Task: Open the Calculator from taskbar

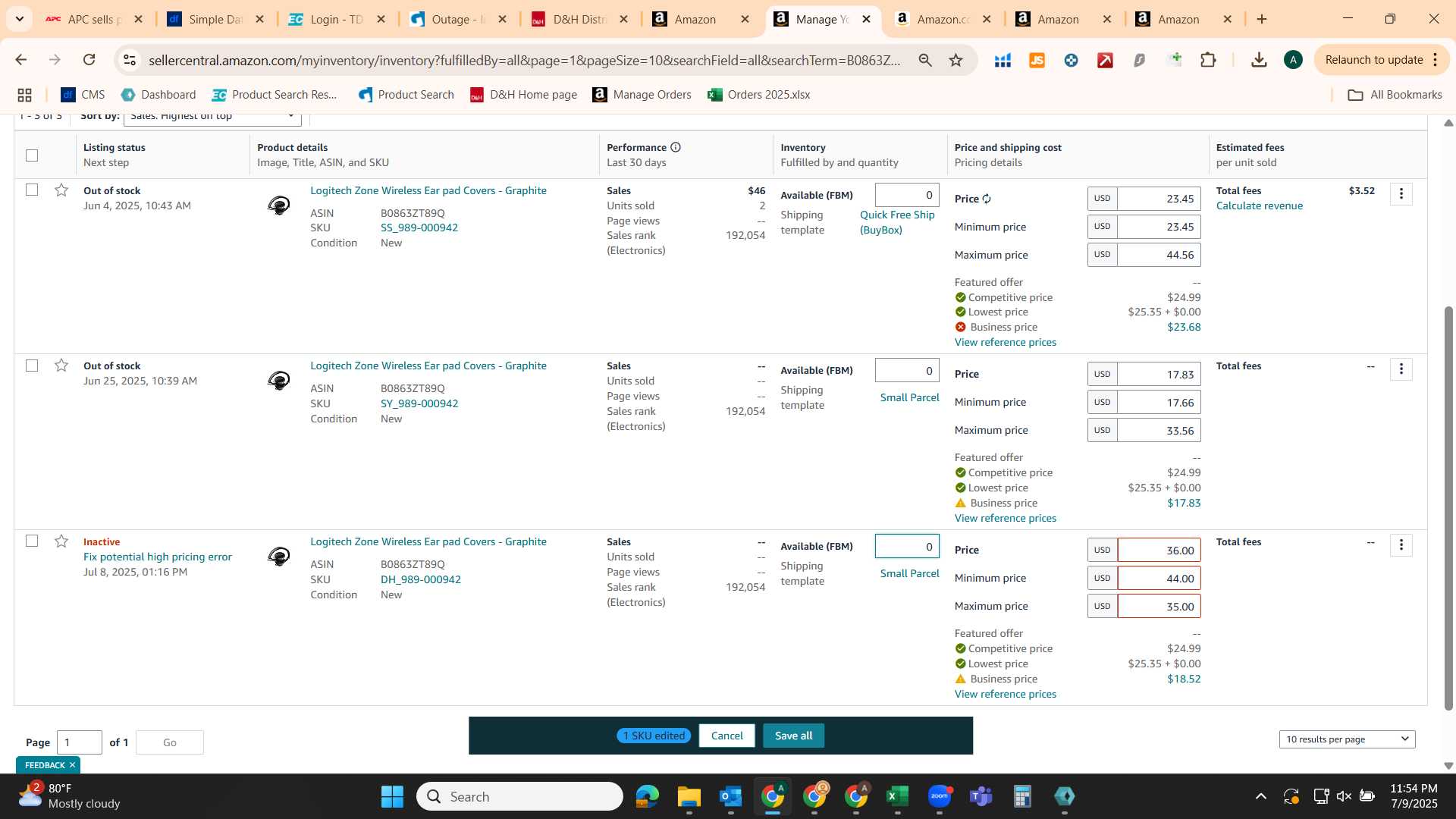Action: 1022,796
